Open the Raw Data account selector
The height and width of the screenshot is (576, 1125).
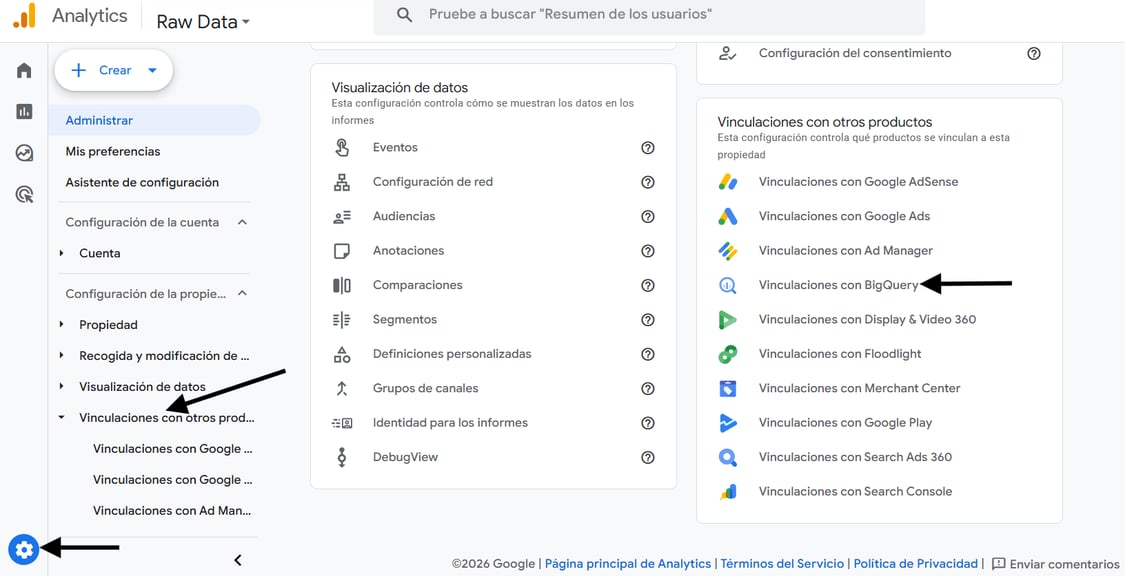tap(200, 20)
